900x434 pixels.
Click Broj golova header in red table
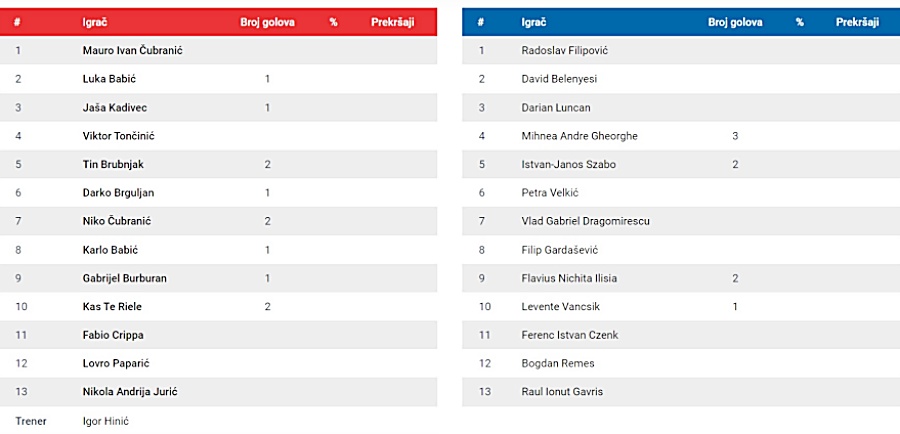[x=267, y=23]
